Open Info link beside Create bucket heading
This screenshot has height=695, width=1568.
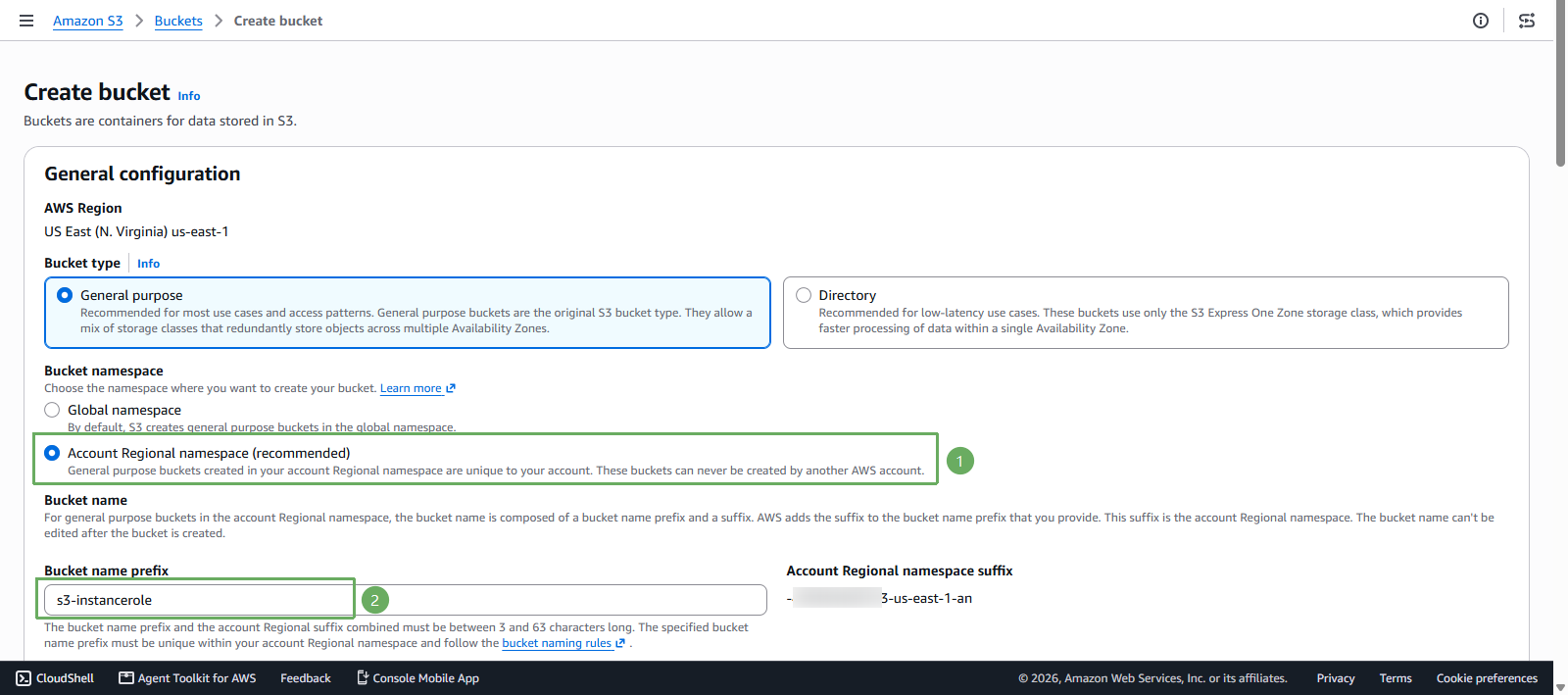coord(189,96)
